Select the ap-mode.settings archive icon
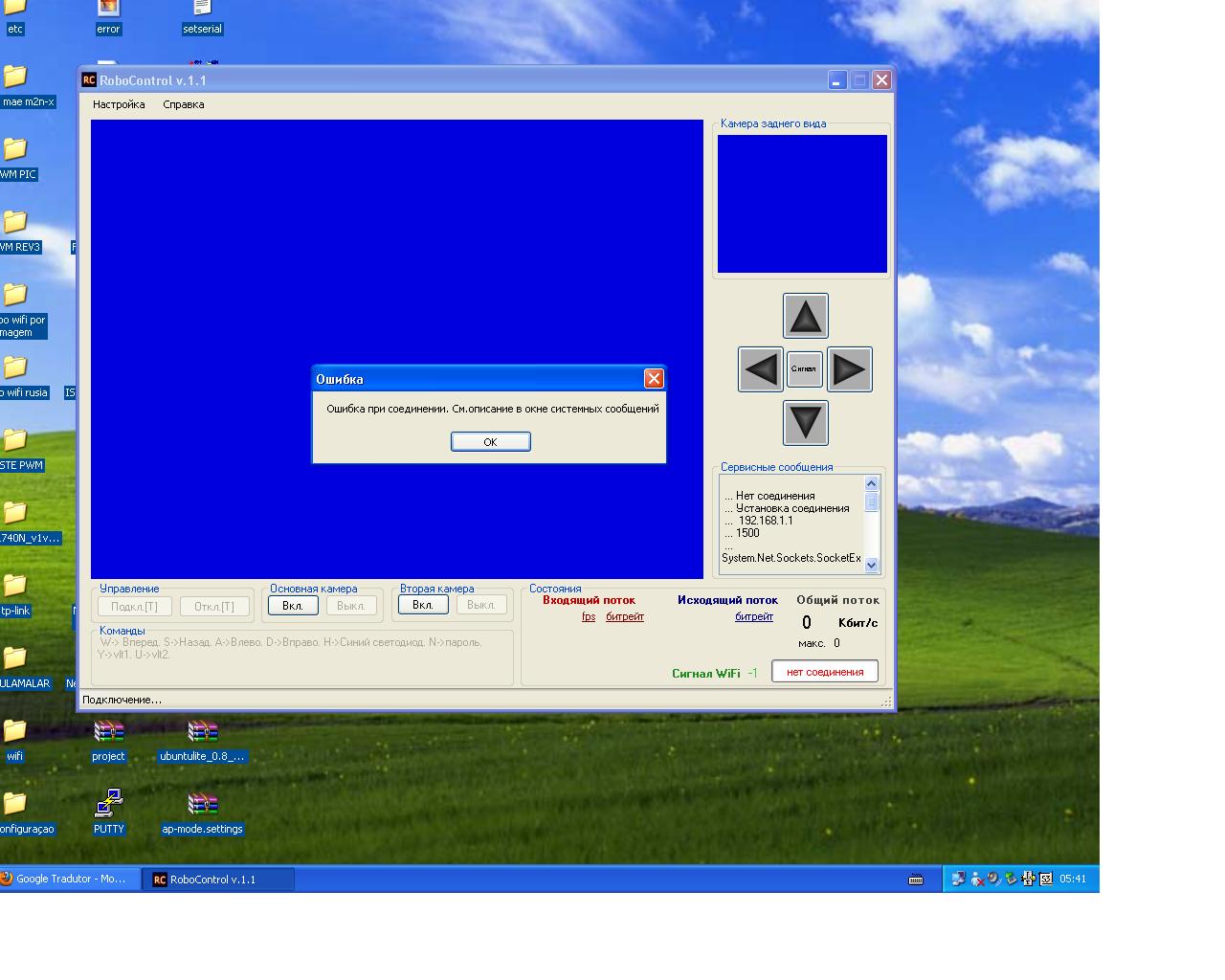The image size is (1225, 980). coord(202,807)
